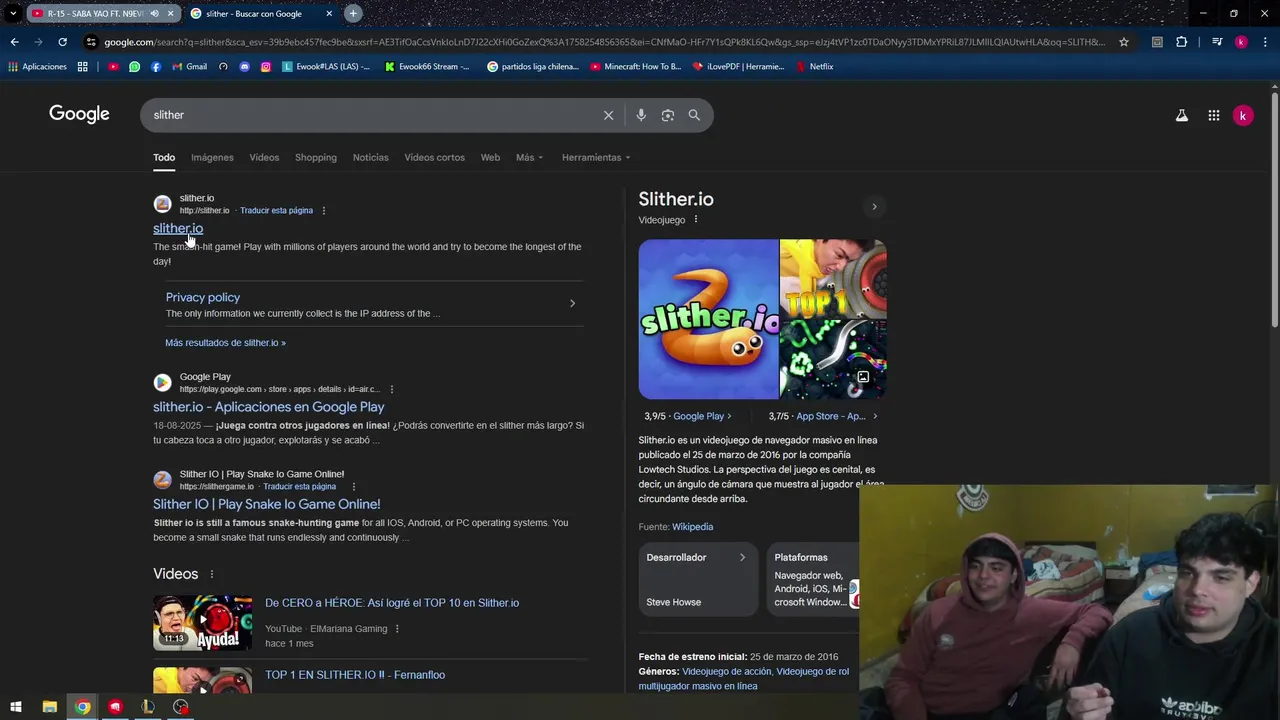Open Search Labs flask icon
The height and width of the screenshot is (720, 1280).
[x=1182, y=116]
